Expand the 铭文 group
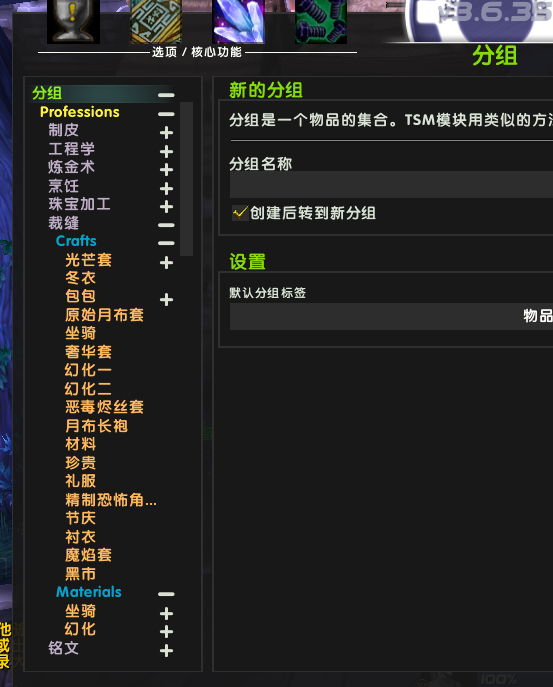Screen dimensions: 553x687 click(166, 651)
